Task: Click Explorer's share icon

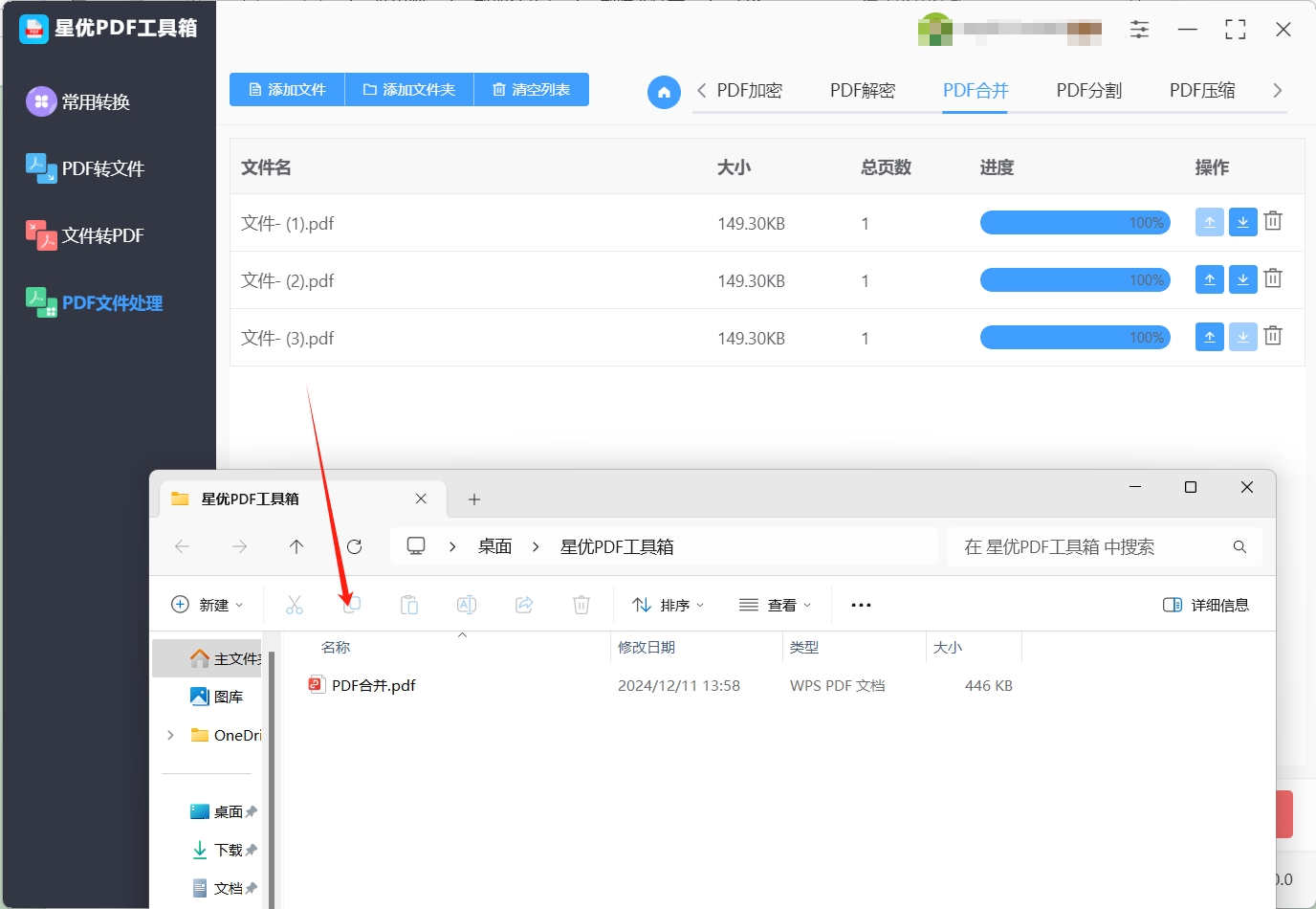Action: point(524,605)
